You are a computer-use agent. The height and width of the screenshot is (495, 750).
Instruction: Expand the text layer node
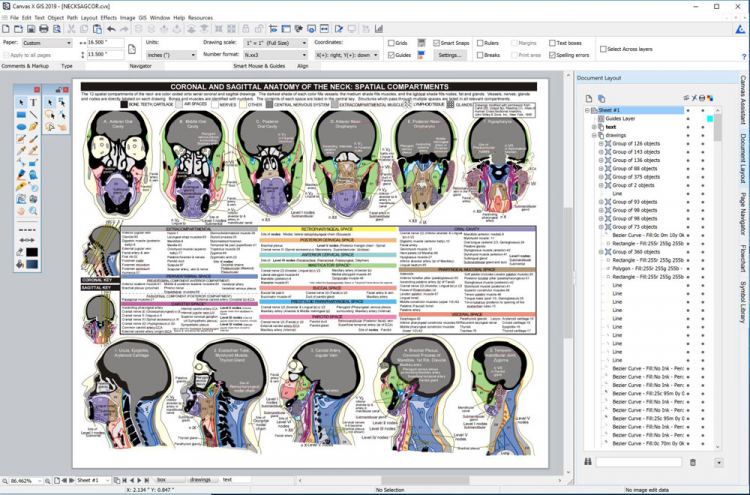click(594, 127)
